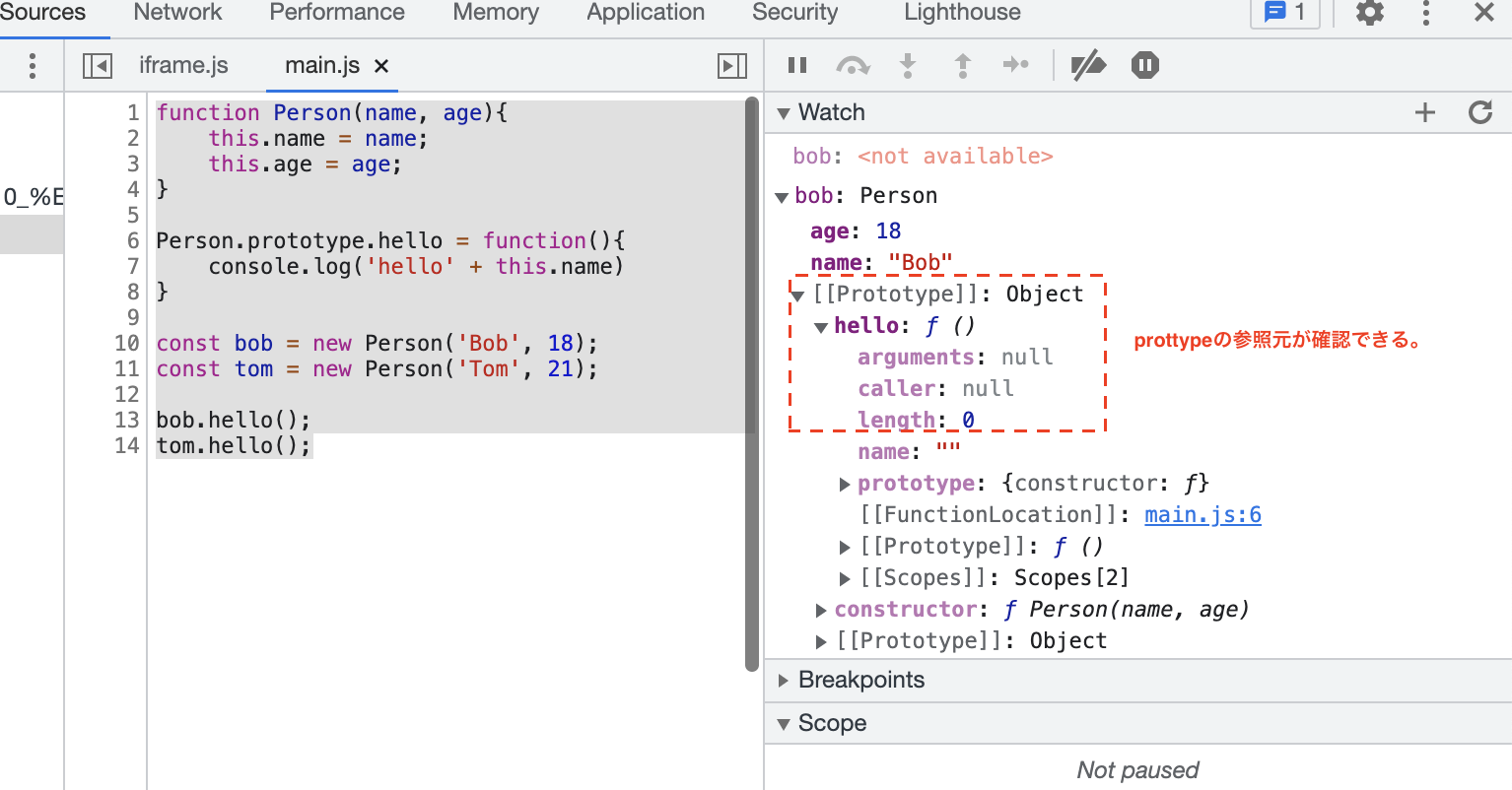The image size is (1512, 790).
Task: Toggle the file navigator sidebar
Action: pos(98,66)
